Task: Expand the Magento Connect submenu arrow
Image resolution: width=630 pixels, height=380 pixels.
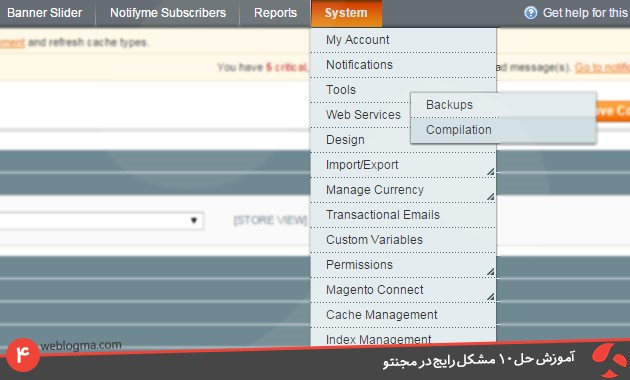Action: pos(490,297)
